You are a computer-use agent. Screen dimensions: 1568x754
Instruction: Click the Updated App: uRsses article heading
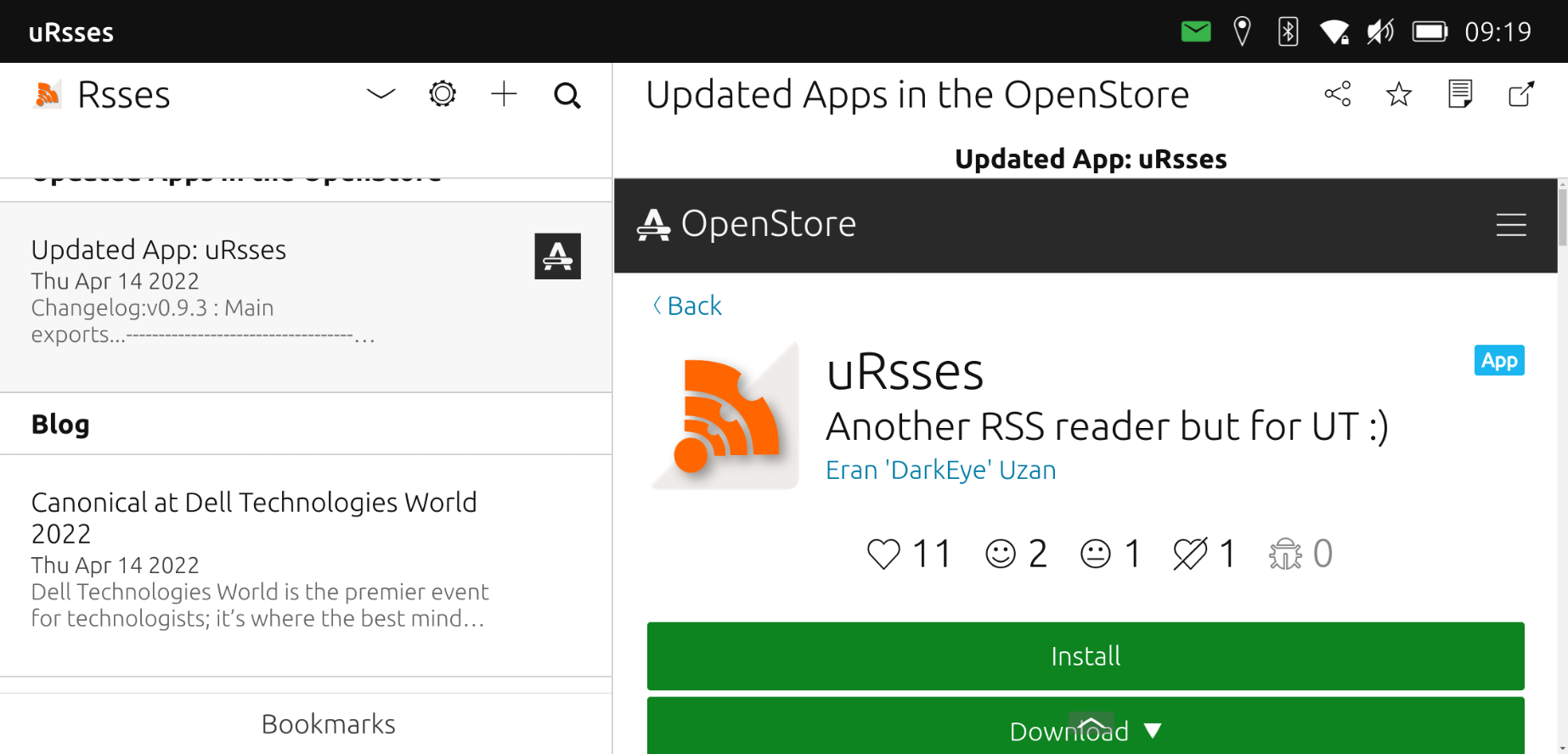pos(1091,159)
